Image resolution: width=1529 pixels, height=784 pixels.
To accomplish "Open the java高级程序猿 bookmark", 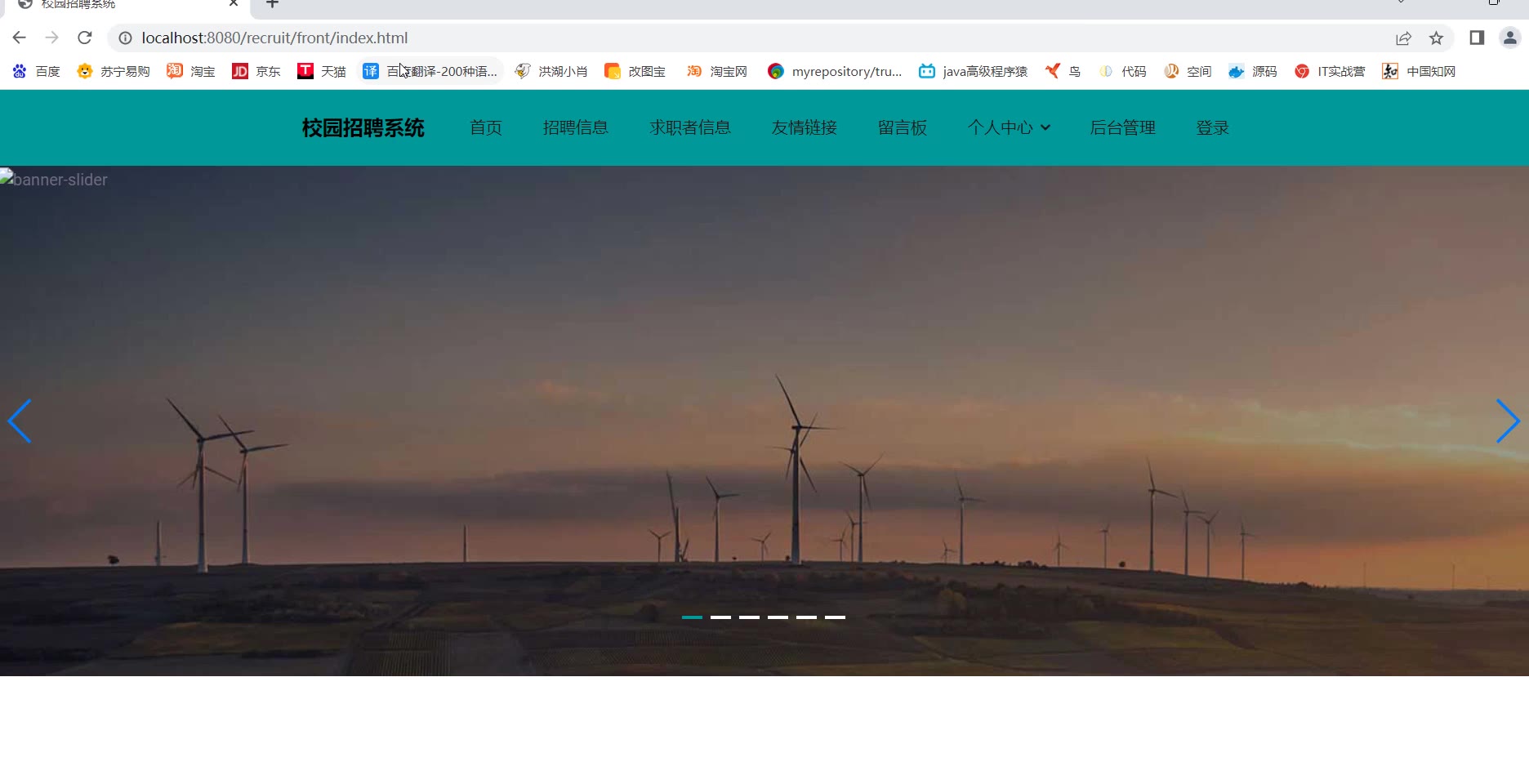I will 973,71.
